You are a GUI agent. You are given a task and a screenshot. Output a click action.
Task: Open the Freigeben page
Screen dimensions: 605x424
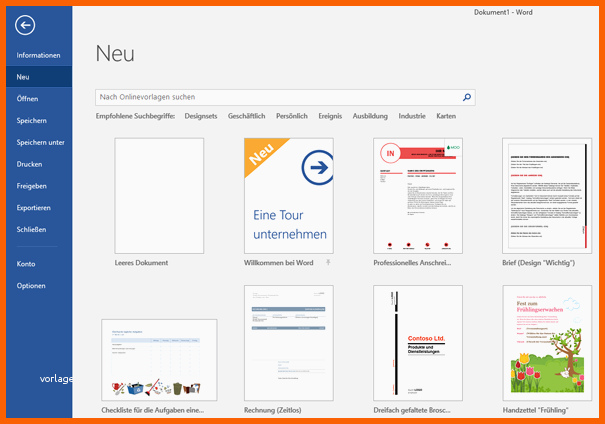click(x=39, y=186)
